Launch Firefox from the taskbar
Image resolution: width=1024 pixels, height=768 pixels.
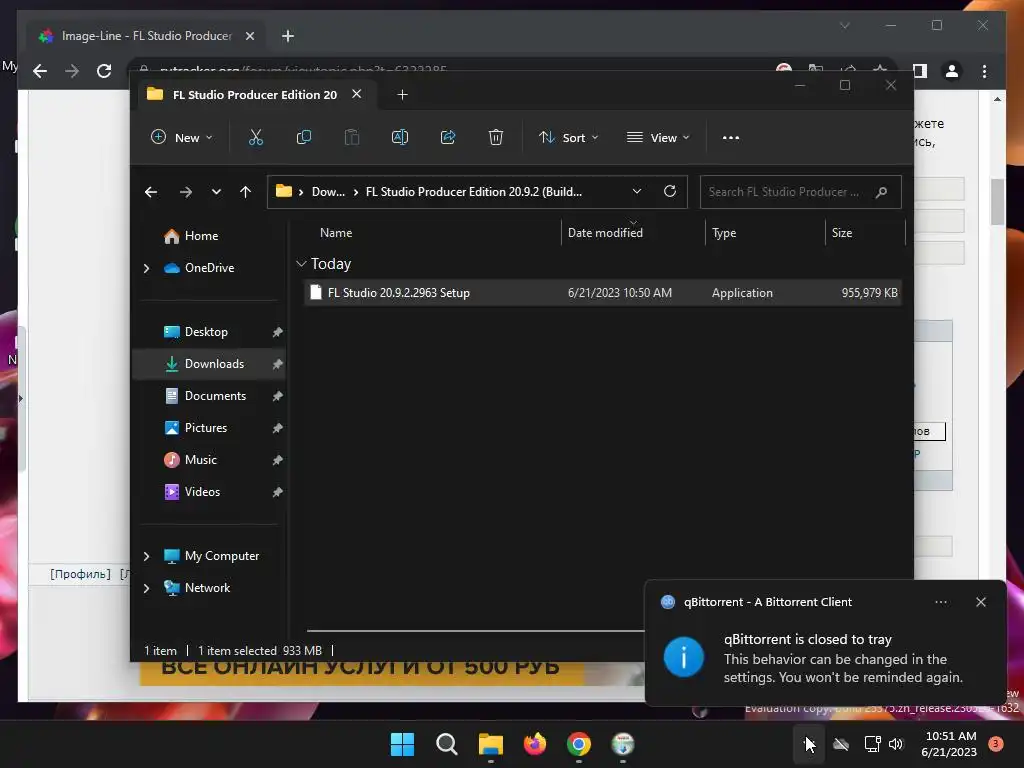(535, 744)
